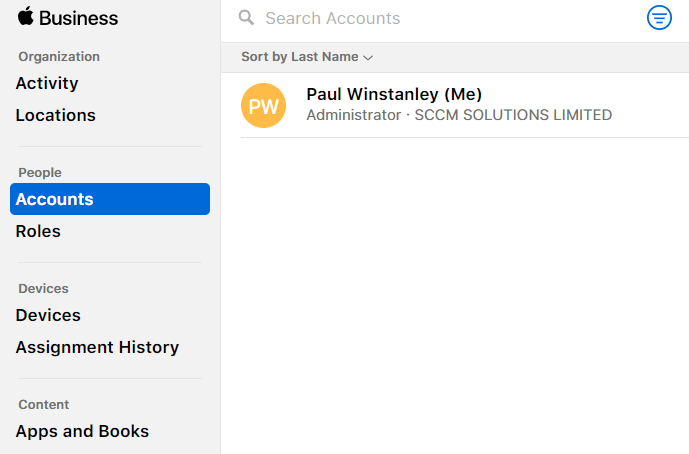Expand the Sort by Last Name dropdown
689x454 pixels.
[306, 57]
